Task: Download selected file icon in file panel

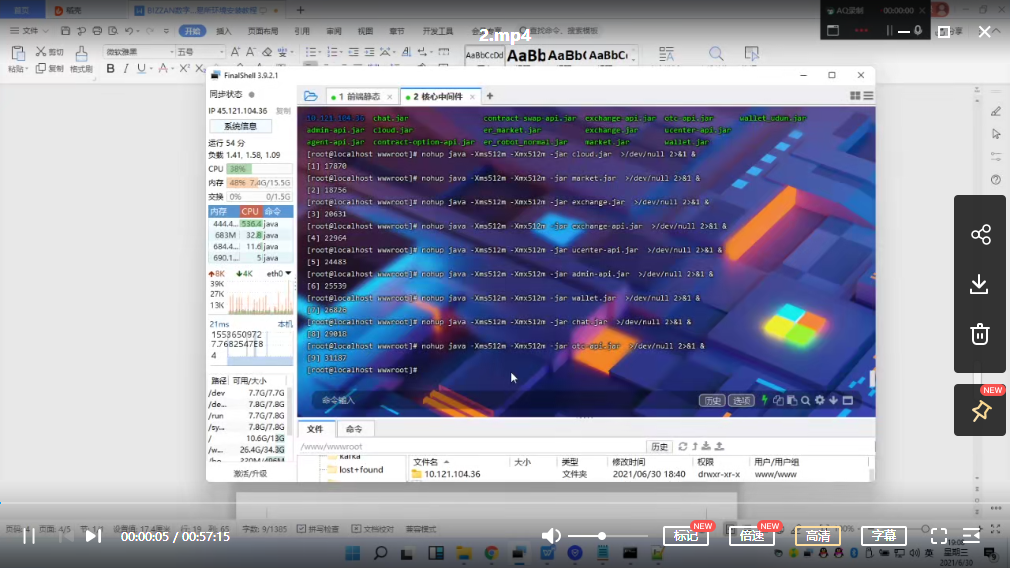Action: [706, 446]
